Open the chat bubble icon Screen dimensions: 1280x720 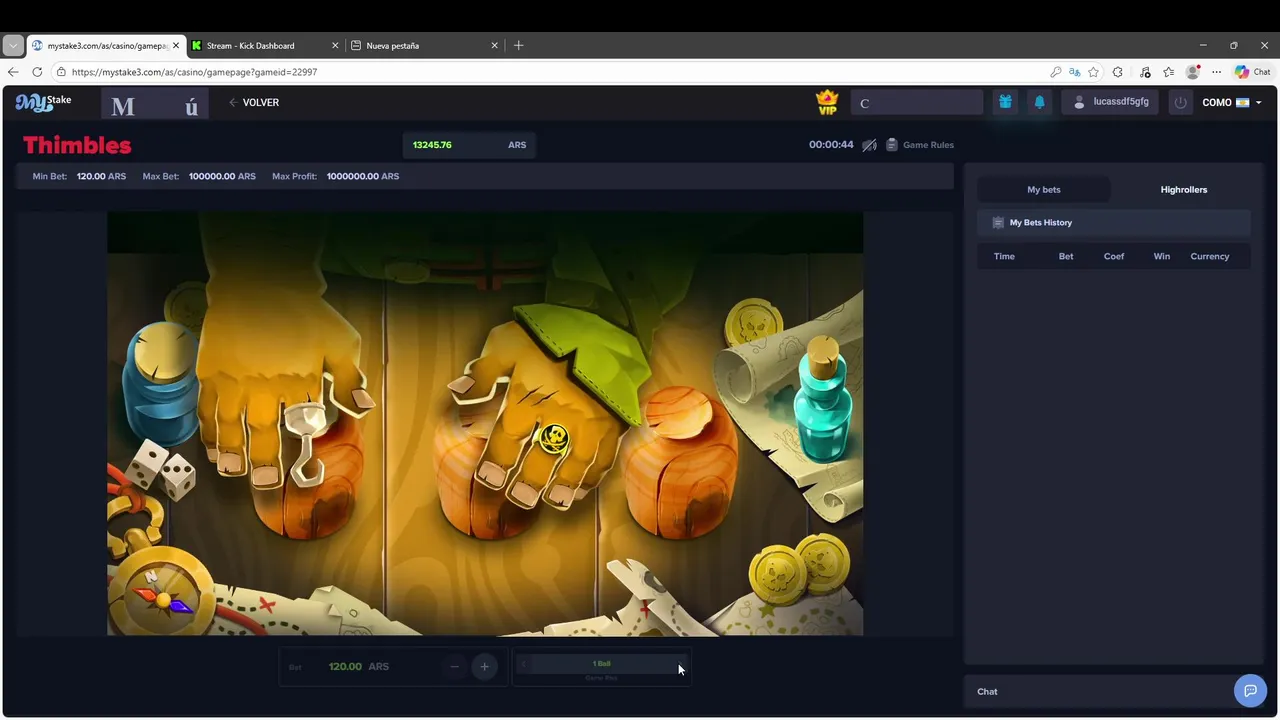pyautogui.click(x=1250, y=691)
